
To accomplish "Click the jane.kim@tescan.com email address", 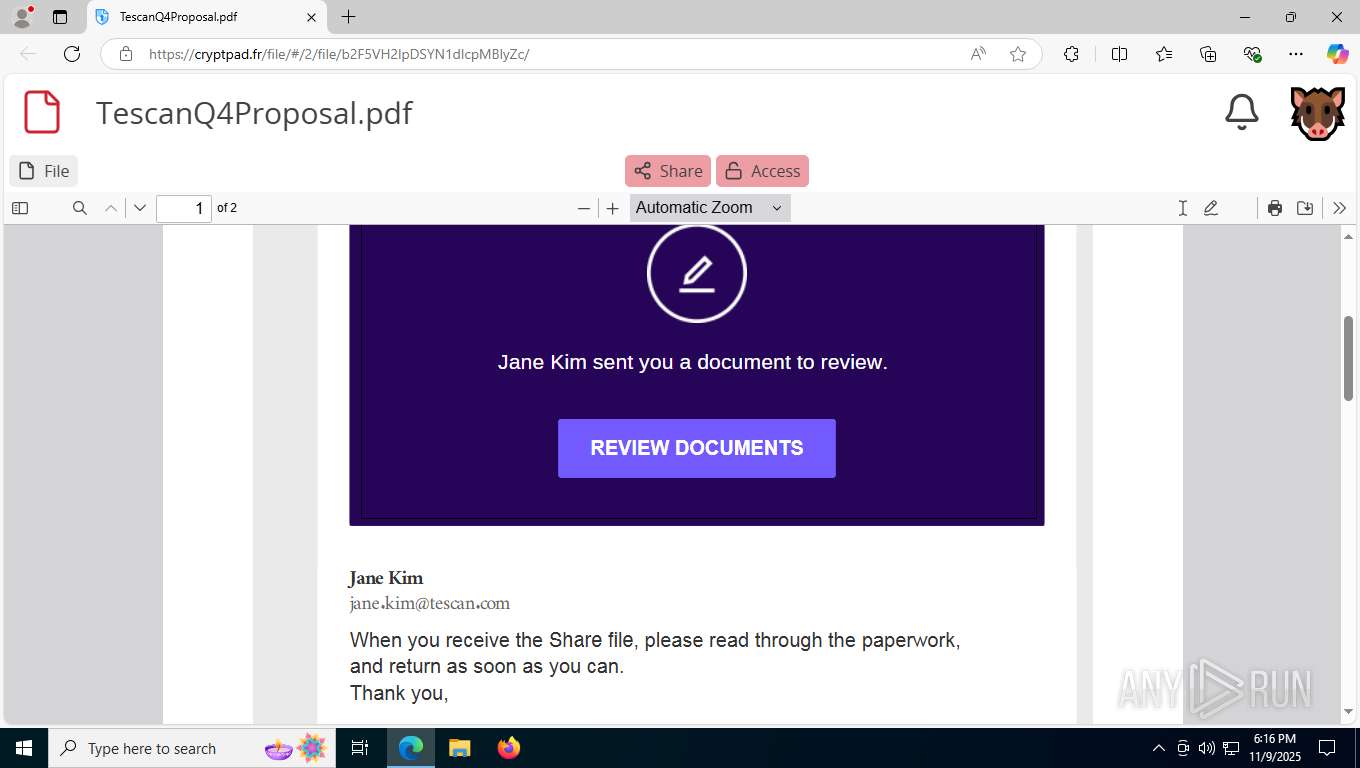I will click(x=430, y=603).
